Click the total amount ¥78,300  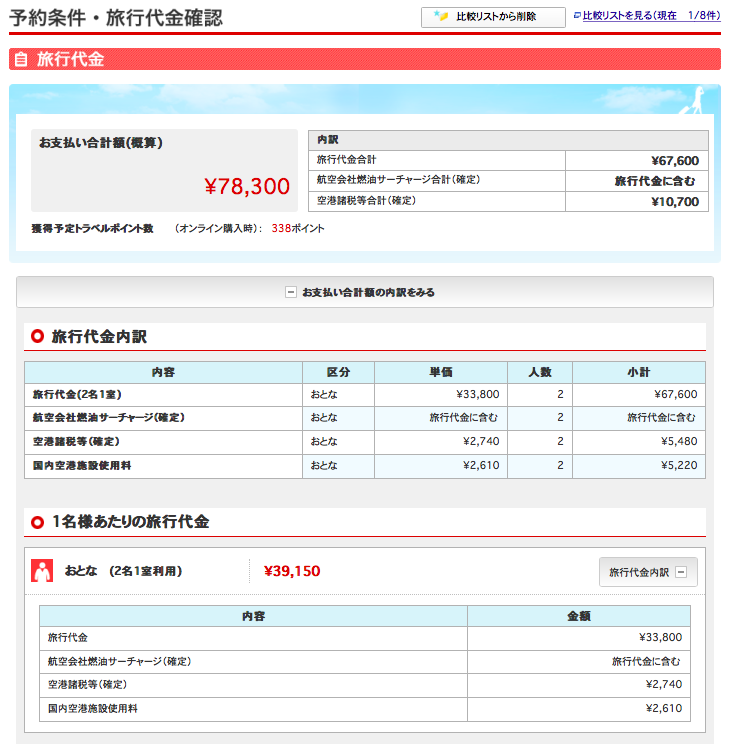[x=247, y=186]
